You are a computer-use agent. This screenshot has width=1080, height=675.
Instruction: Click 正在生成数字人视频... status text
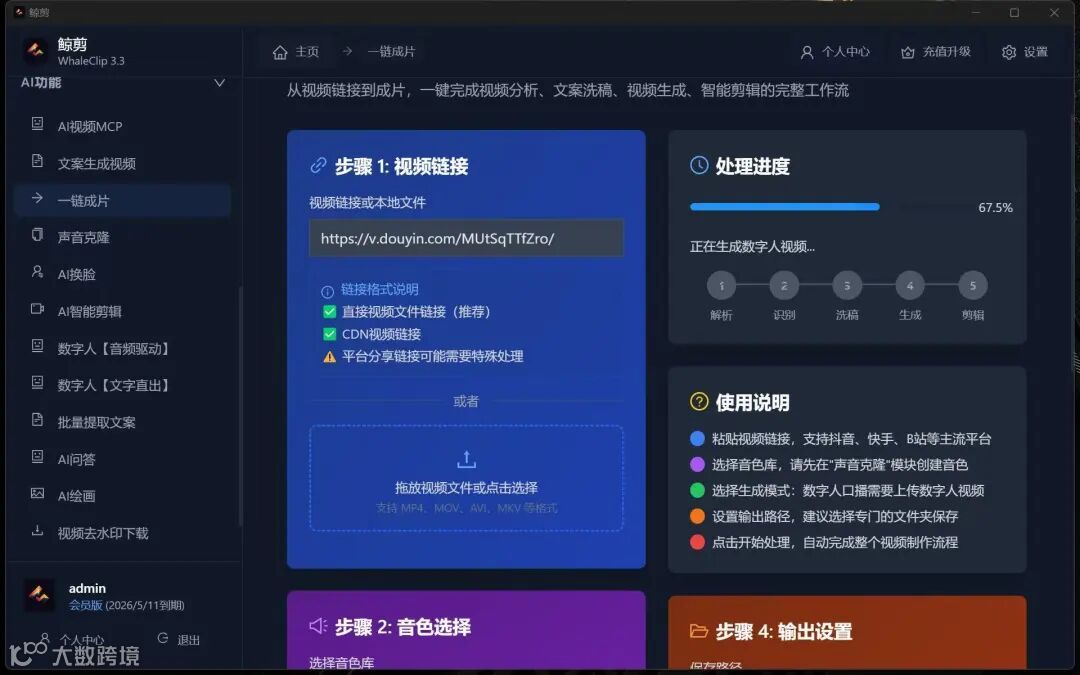[x=752, y=247]
